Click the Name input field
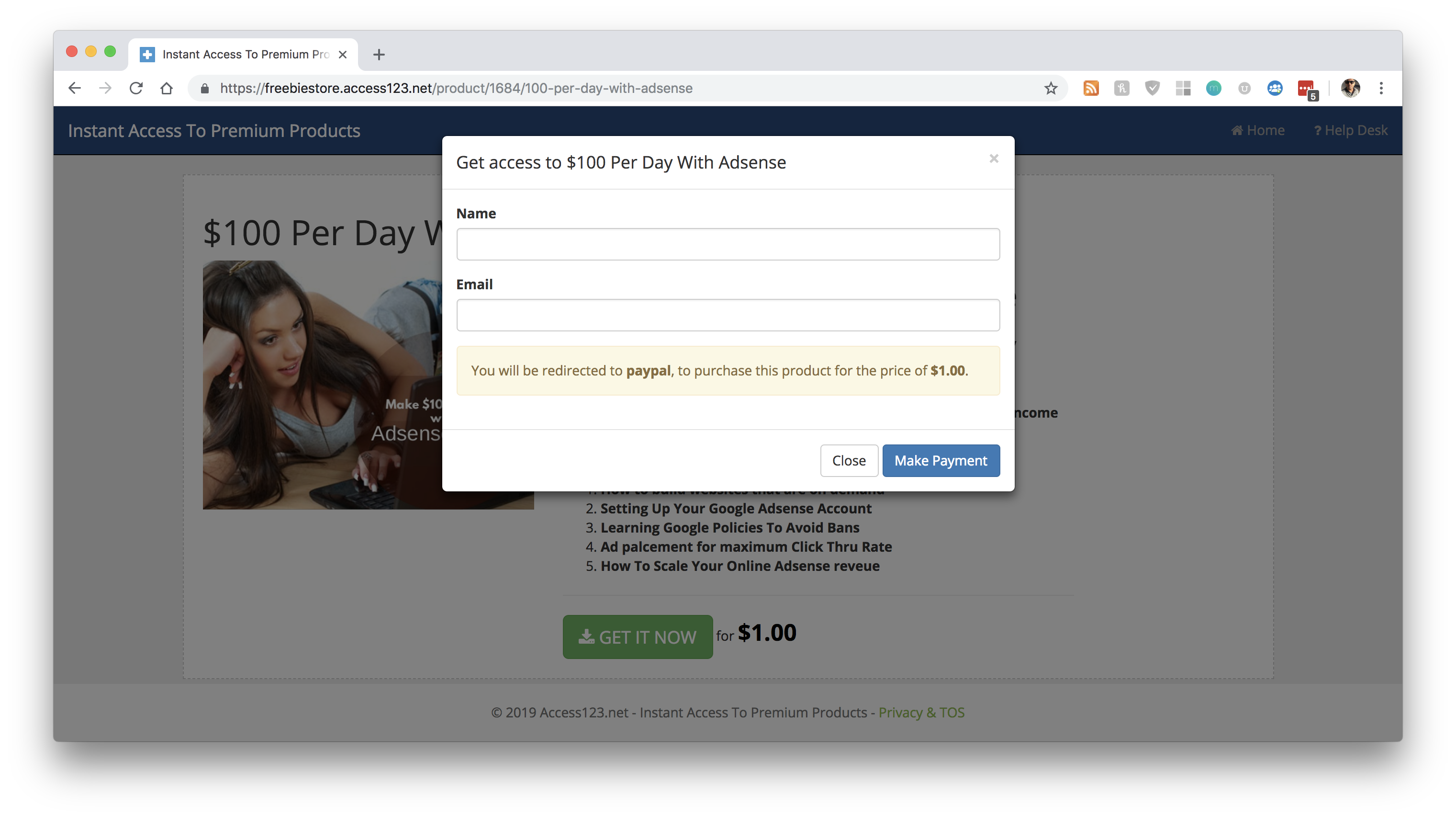Image resolution: width=1456 pixels, height=818 pixels. [728, 244]
